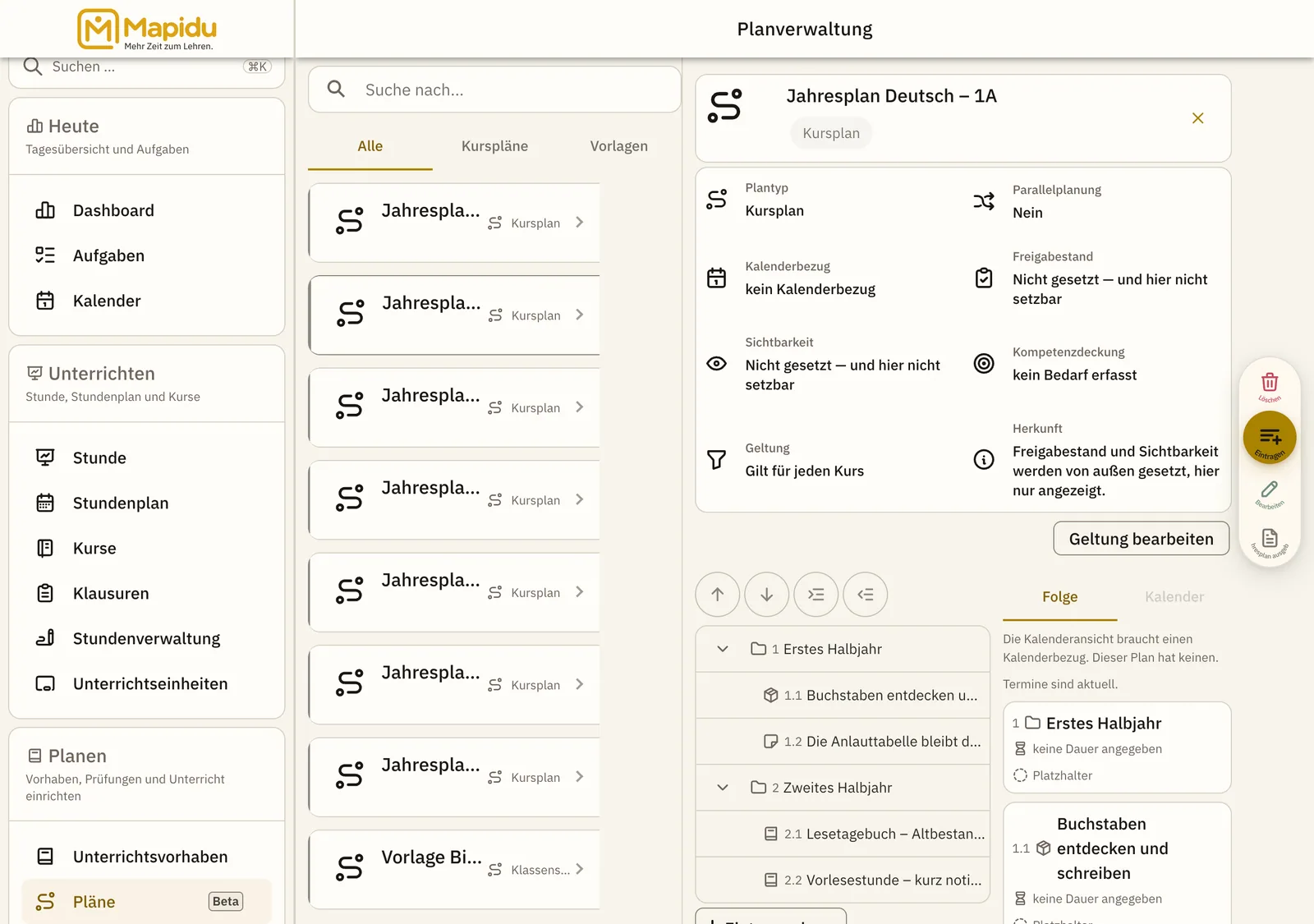Move entry down with the arrow-down button

coord(767,595)
